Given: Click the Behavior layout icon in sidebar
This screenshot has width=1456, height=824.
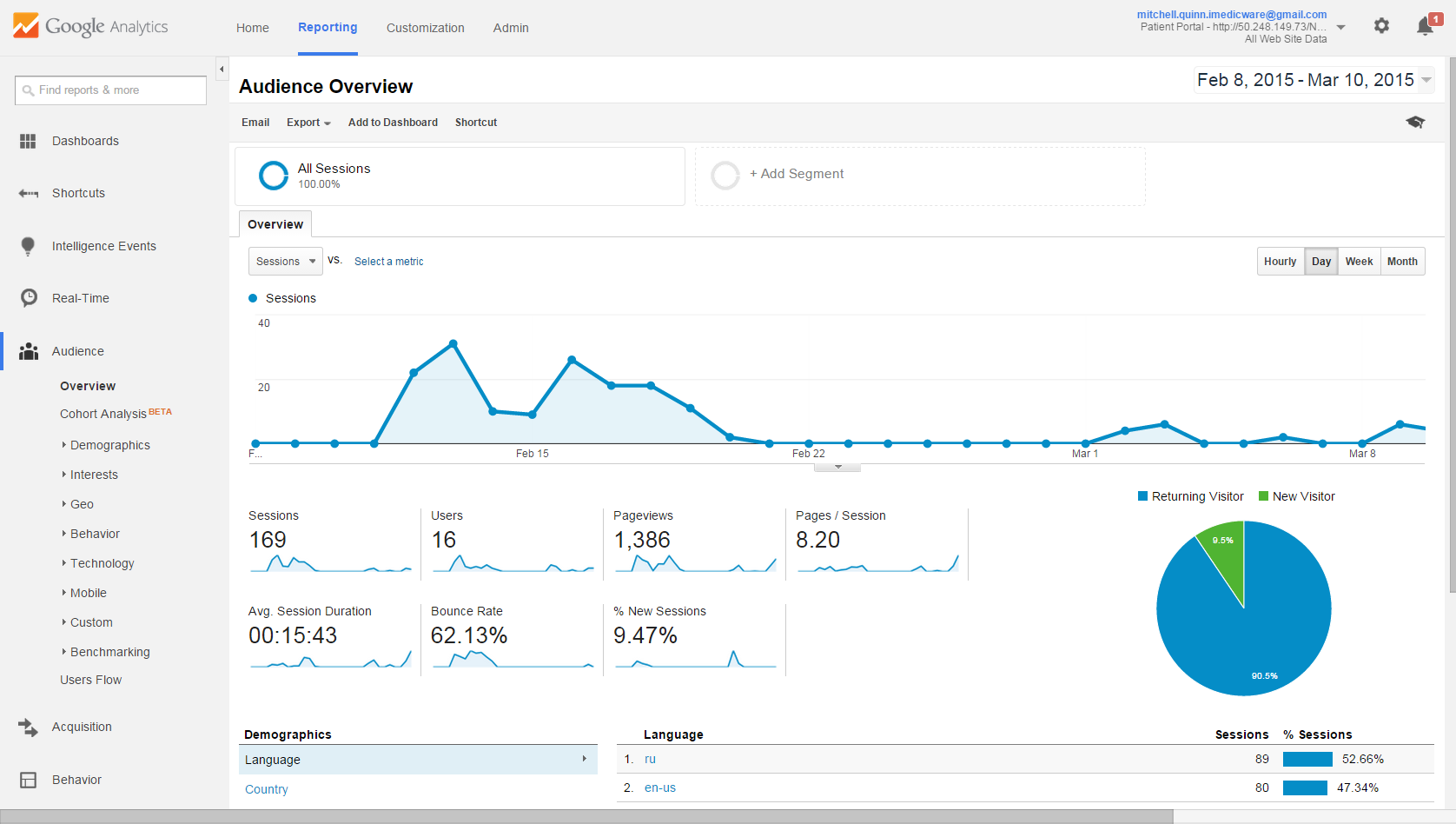Looking at the screenshot, I should (28, 780).
